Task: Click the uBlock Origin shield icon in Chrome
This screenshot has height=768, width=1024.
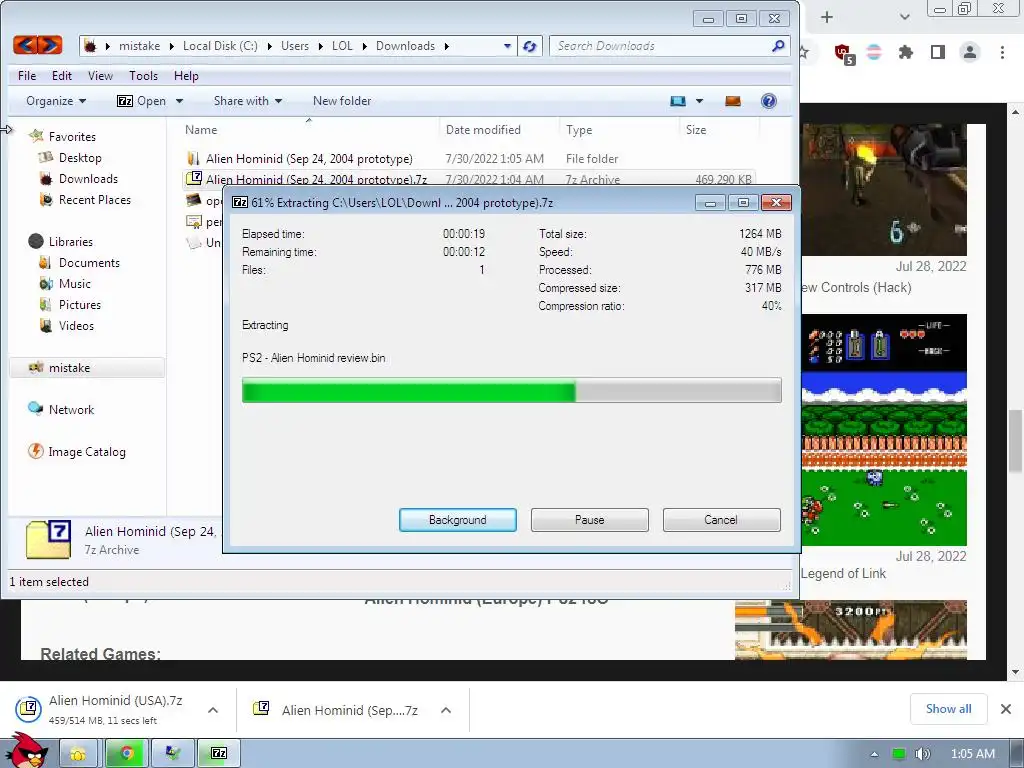Action: point(844,53)
